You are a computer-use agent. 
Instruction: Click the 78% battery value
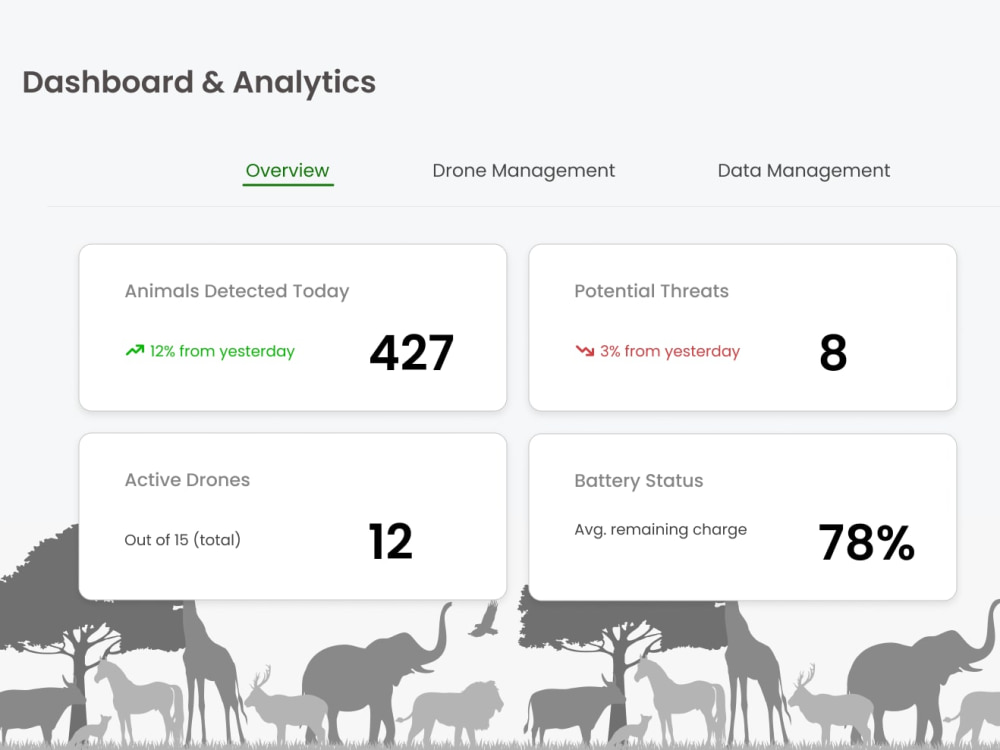tap(866, 543)
